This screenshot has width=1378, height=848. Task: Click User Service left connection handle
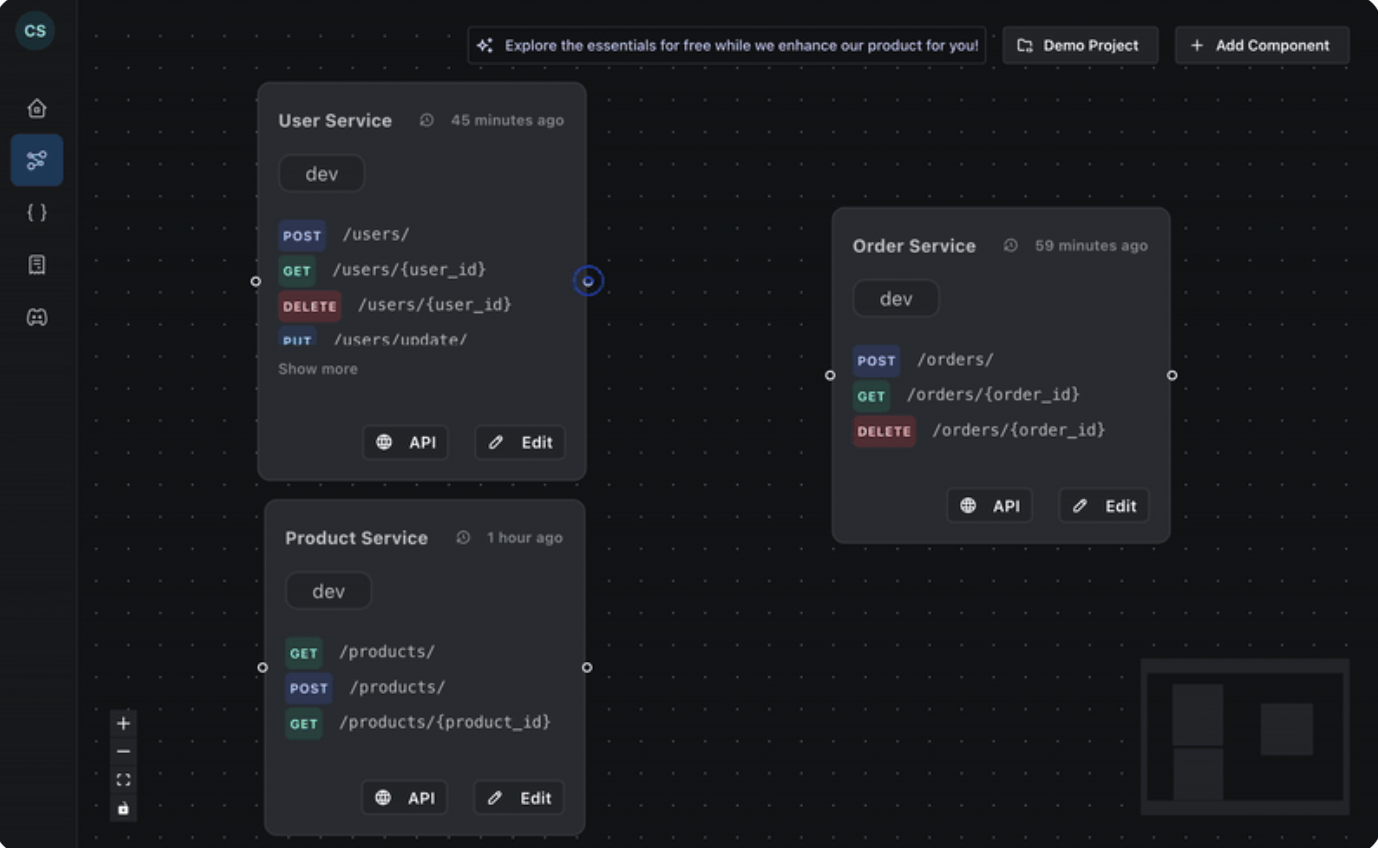(256, 281)
